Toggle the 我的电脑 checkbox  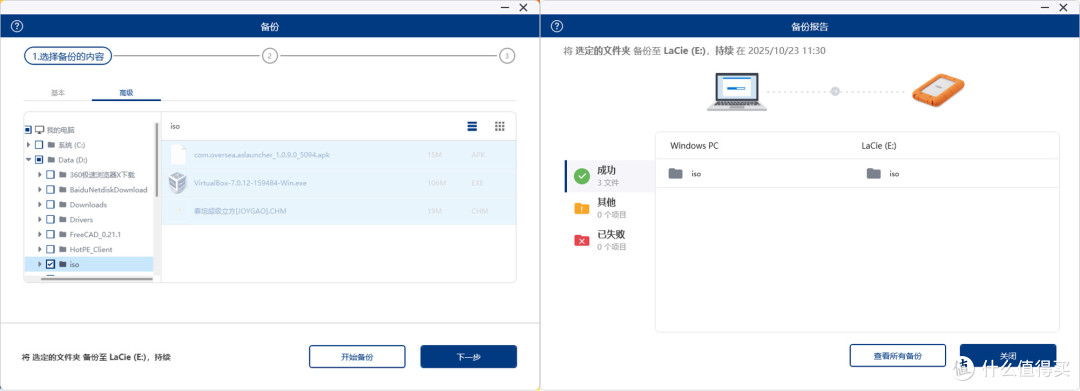coord(28,129)
